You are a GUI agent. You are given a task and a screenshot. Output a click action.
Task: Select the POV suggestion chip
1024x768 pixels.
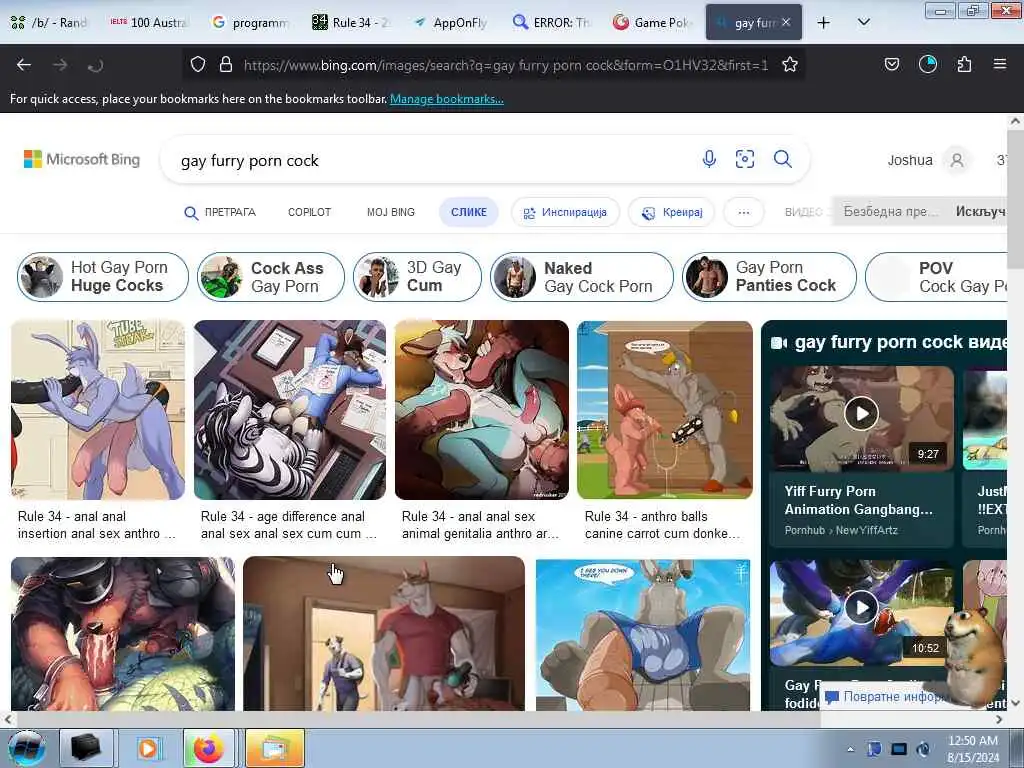(938, 277)
